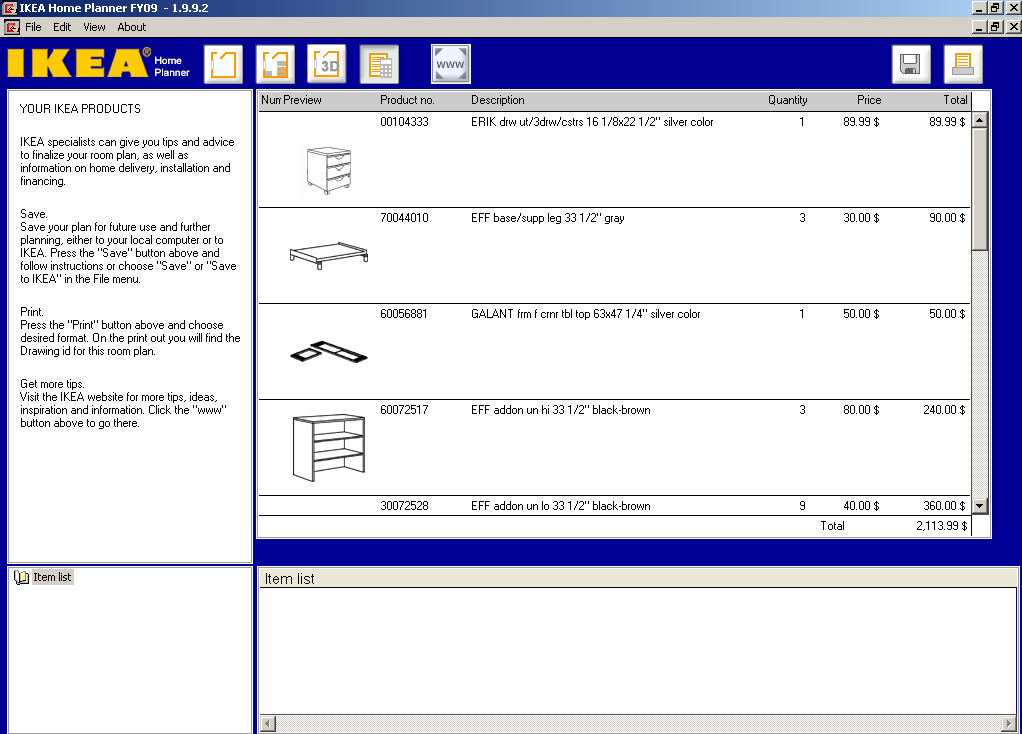This screenshot has height=734, width=1022.
Task: Select product number 70044010
Action: 404,218
